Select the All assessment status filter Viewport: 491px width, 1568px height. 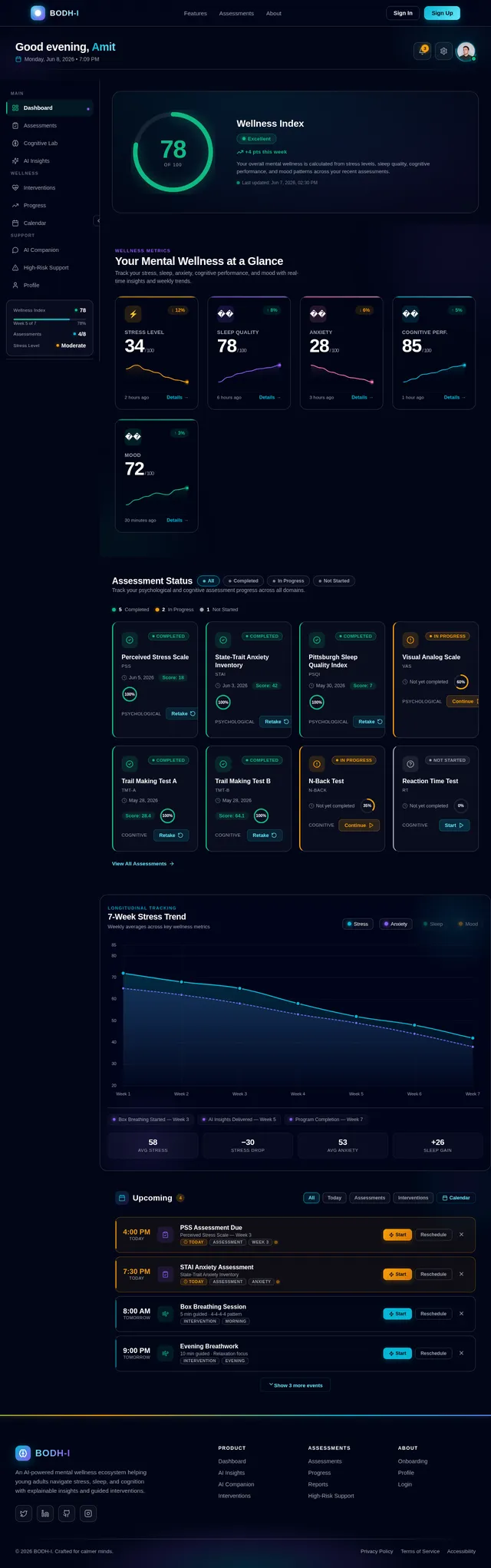point(208,581)
